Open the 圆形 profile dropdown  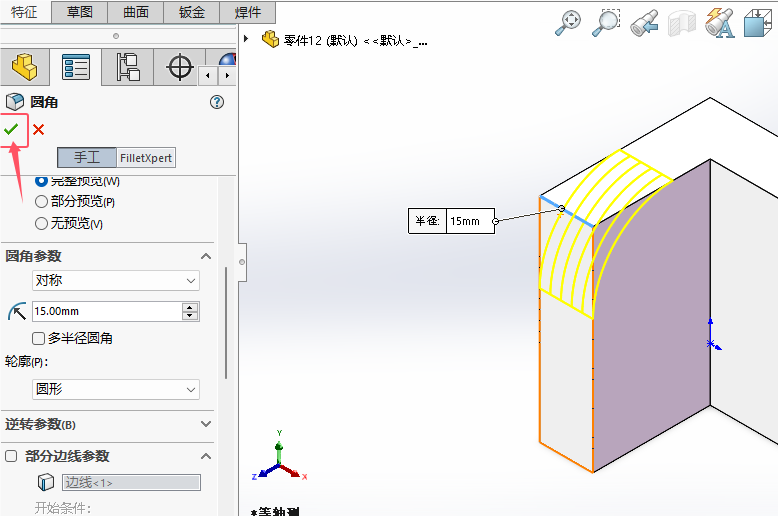coord(116,389)
